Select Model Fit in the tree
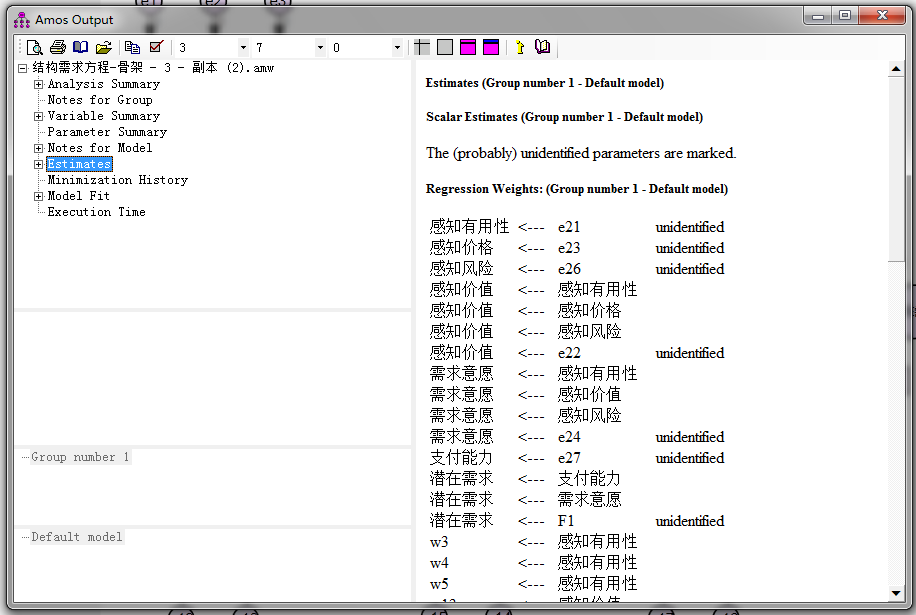This screenshot has height=615, width=916. [78, 196]
